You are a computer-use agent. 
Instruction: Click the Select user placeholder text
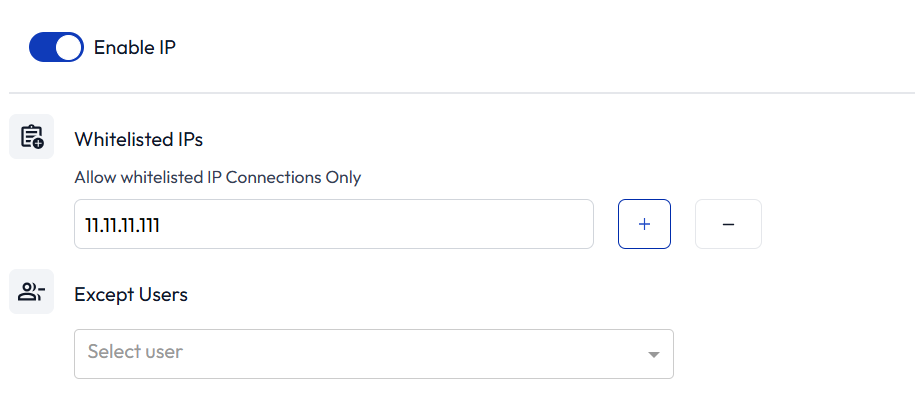click(x=135, y=351)
